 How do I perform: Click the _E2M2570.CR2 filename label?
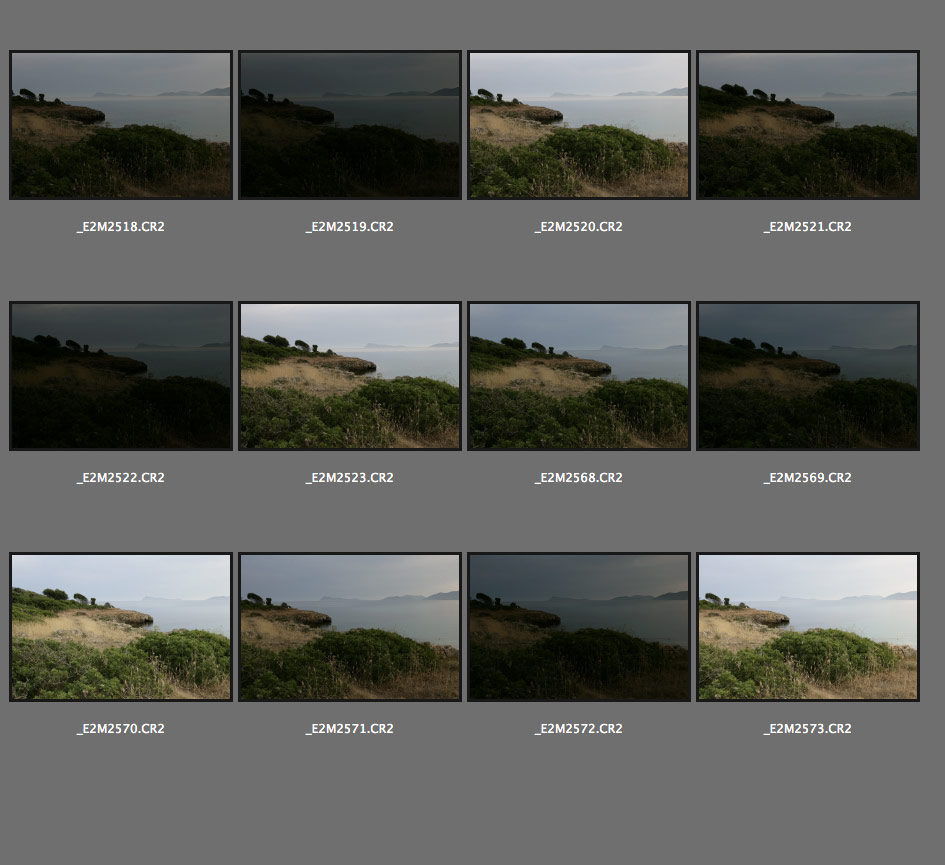pyautogui.click(x=121, y=729)
